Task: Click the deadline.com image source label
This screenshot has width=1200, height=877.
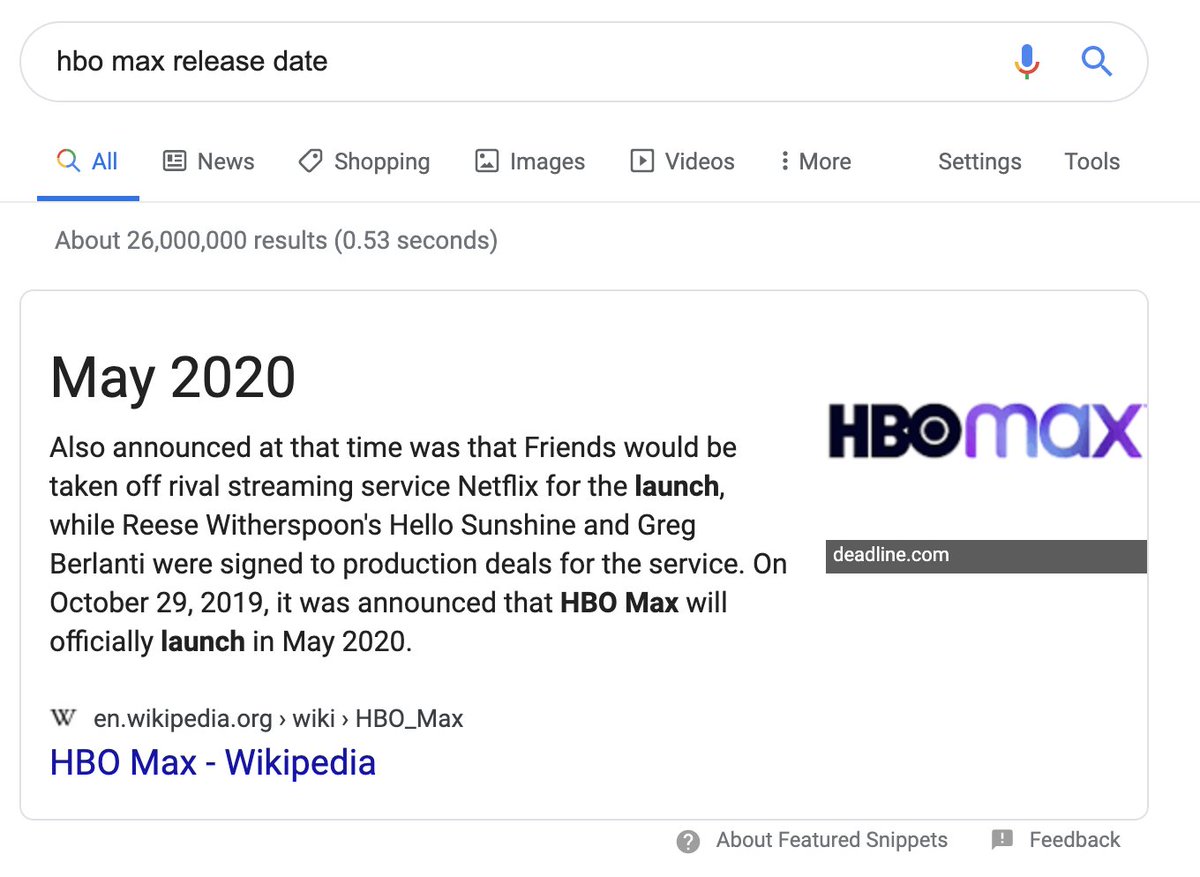Action: point(986,556)
